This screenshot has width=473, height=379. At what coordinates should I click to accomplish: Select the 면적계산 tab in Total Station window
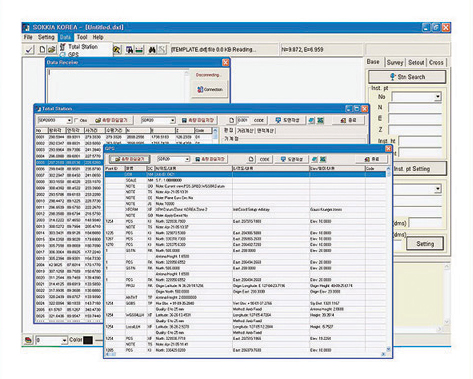265,131
